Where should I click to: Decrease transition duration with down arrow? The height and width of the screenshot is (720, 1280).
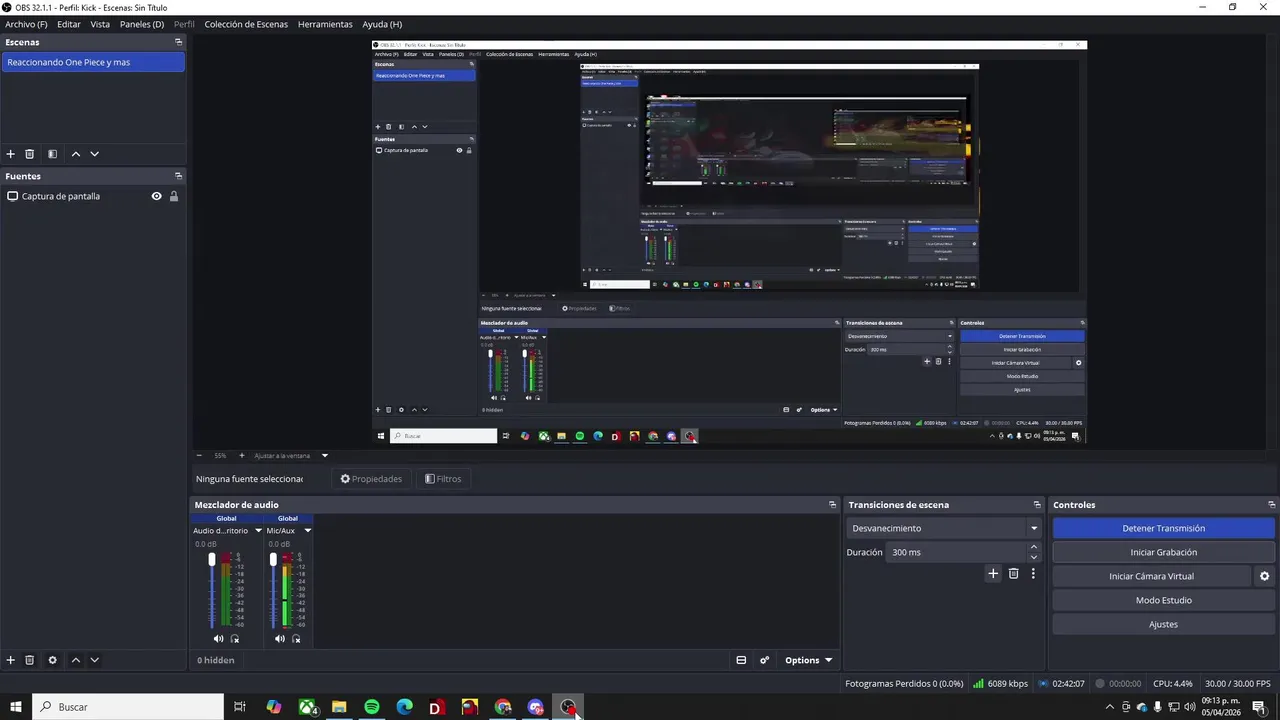click(1034, 557)
